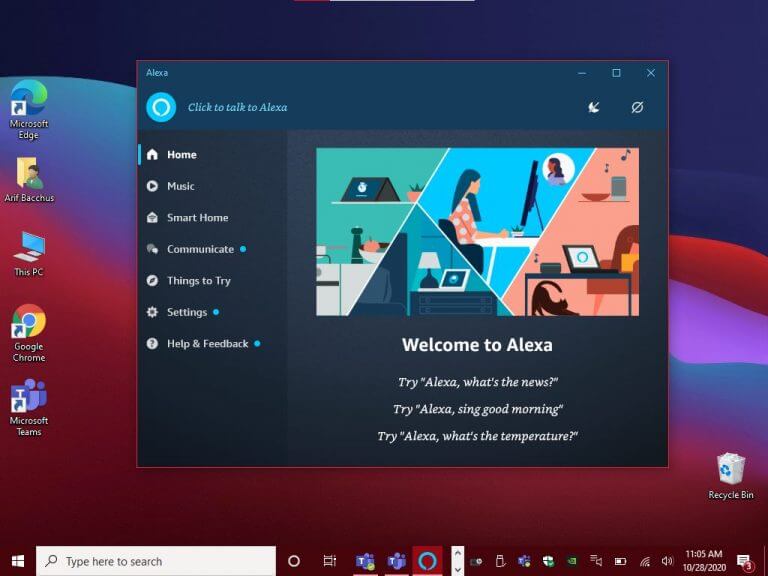Open Help & Feedback

(213, 344)
